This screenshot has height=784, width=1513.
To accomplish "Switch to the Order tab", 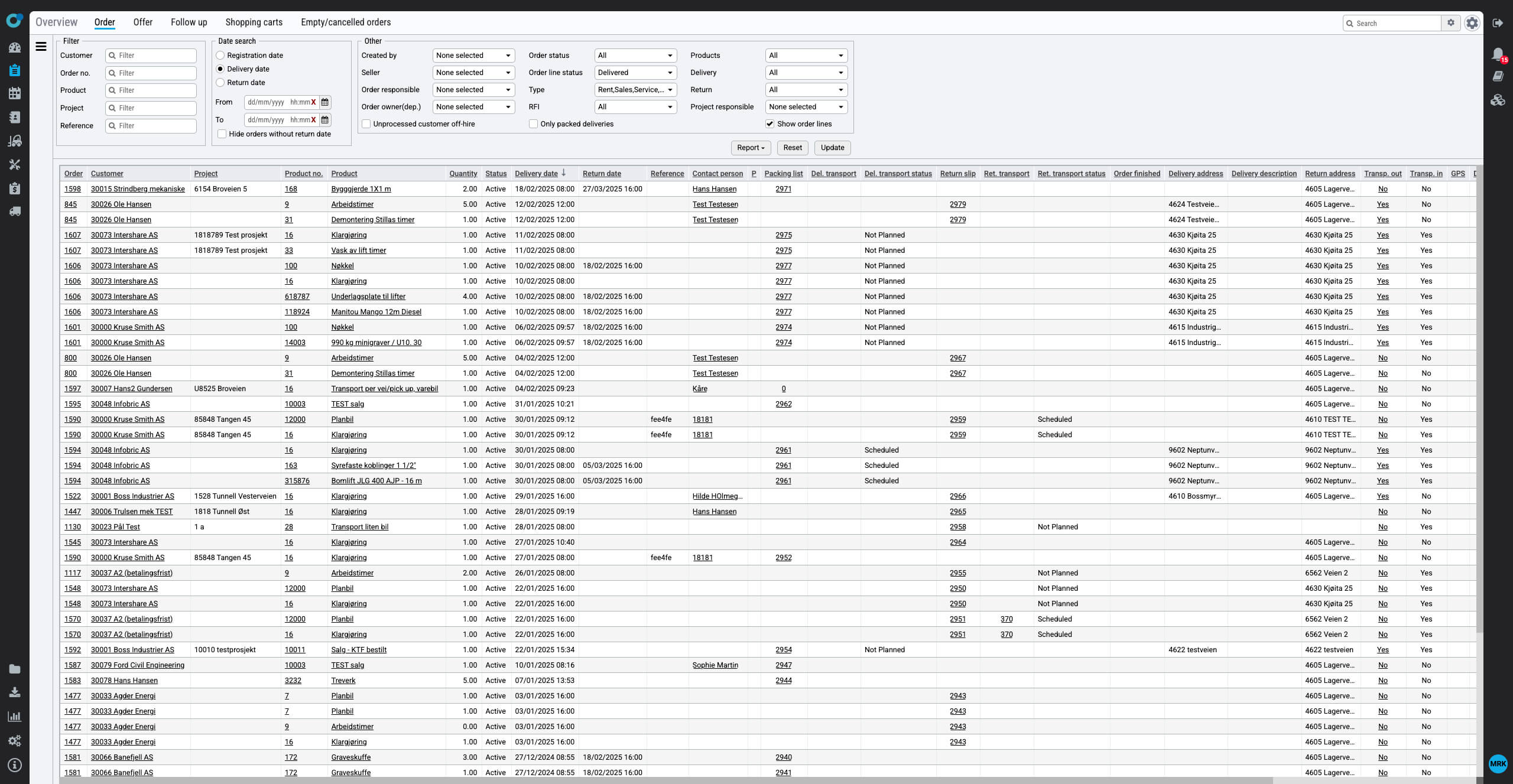I will (x=105, y=22).
